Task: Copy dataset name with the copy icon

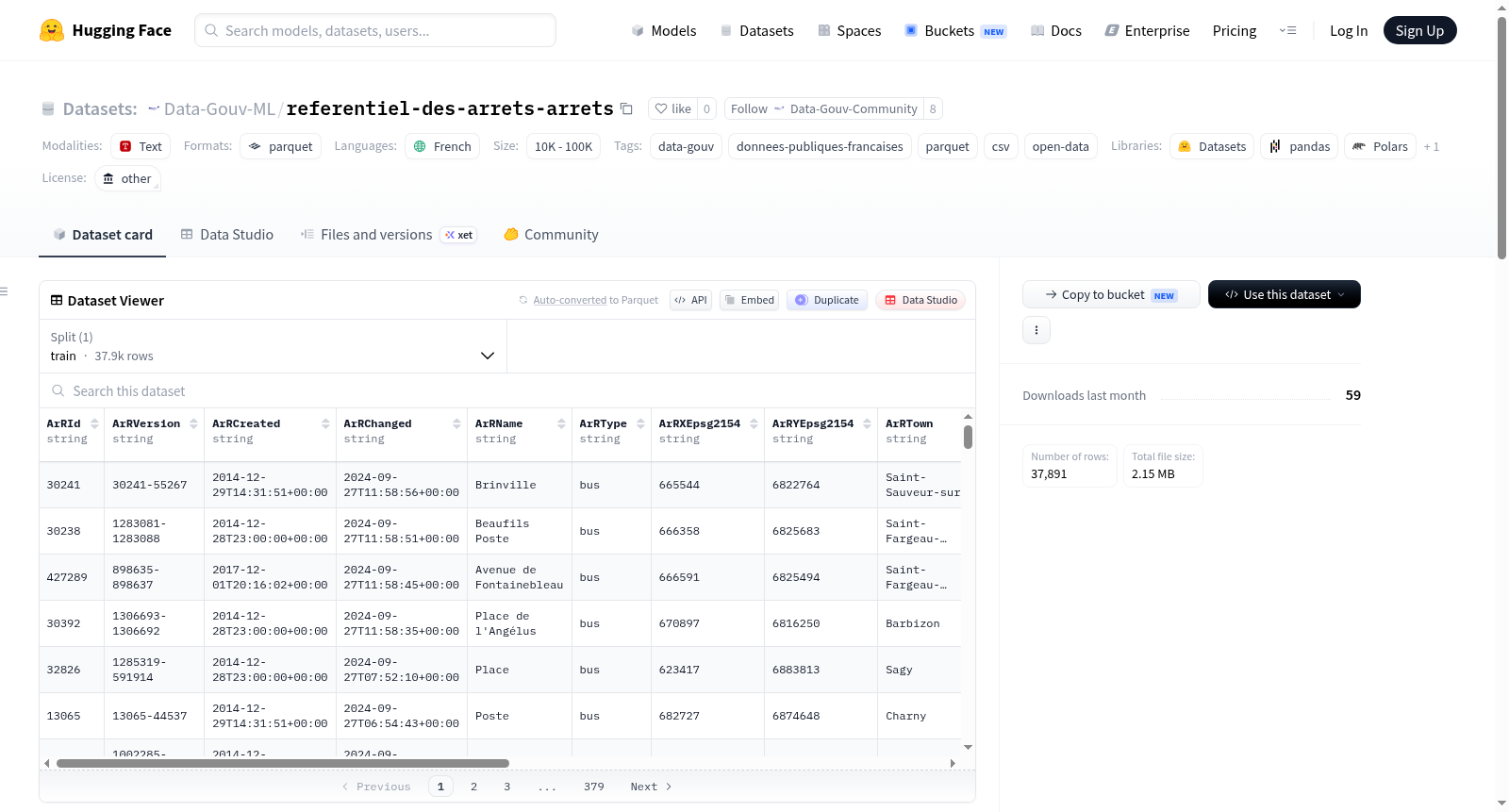Action: click(x=626, y=108)
